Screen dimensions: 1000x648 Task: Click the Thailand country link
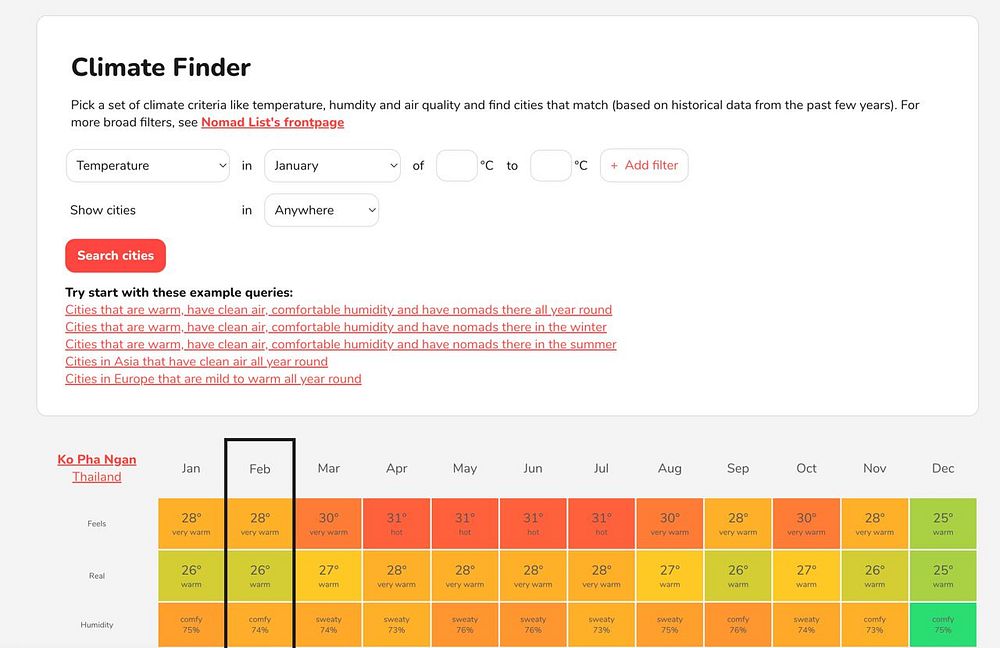(x=97, y=477)
